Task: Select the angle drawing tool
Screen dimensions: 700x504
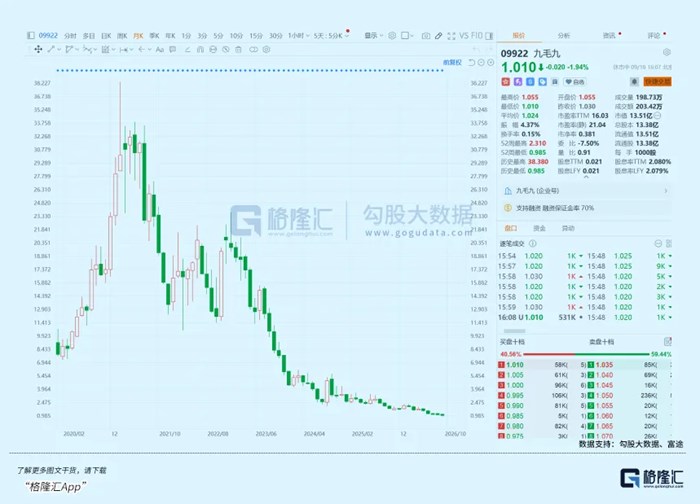Action: [x=188, y=50]
